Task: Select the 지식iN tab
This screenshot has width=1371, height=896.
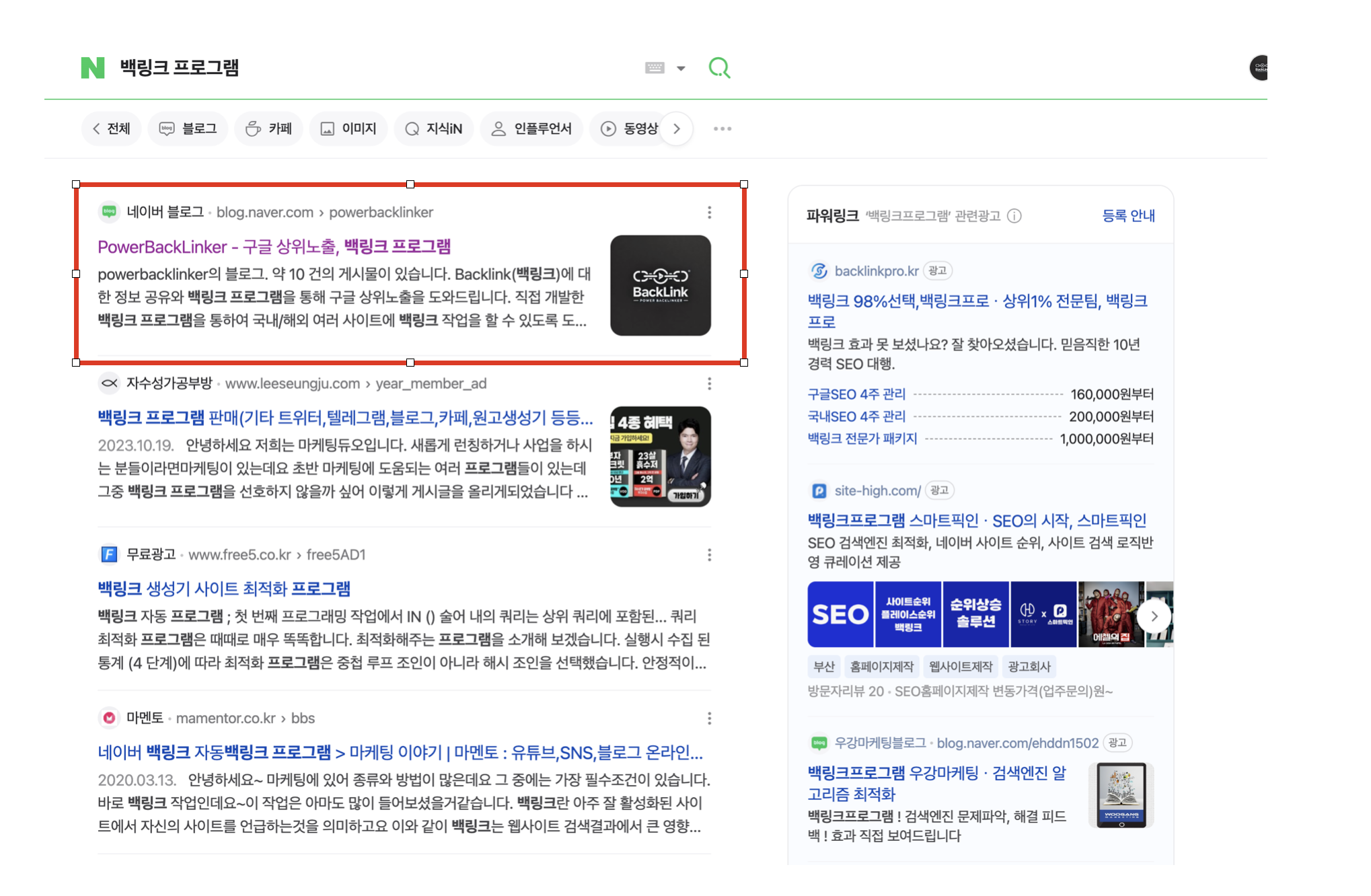Action: coord(434,128)
